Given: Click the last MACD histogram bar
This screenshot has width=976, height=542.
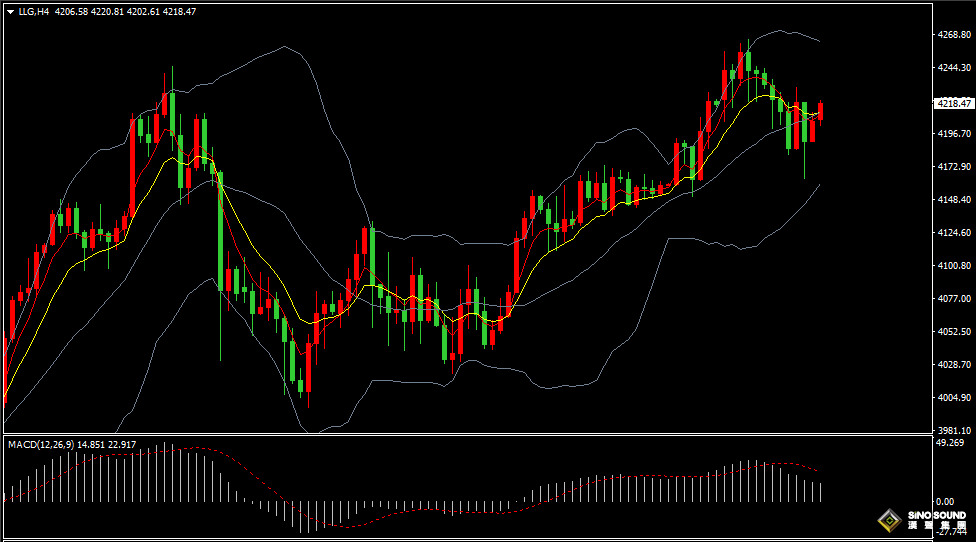Looking at the screenshot, I should tap(821, 491).
